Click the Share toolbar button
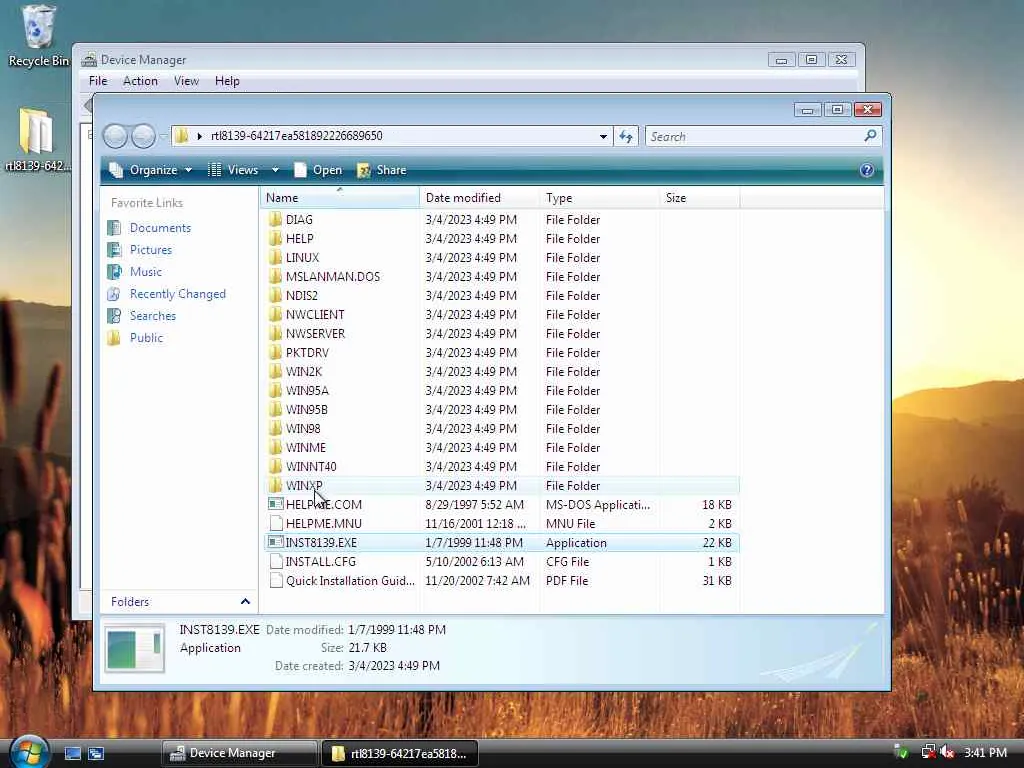The width and height of the screenshot is (1024, 768). pyautogui.click(x=382, y=170)
